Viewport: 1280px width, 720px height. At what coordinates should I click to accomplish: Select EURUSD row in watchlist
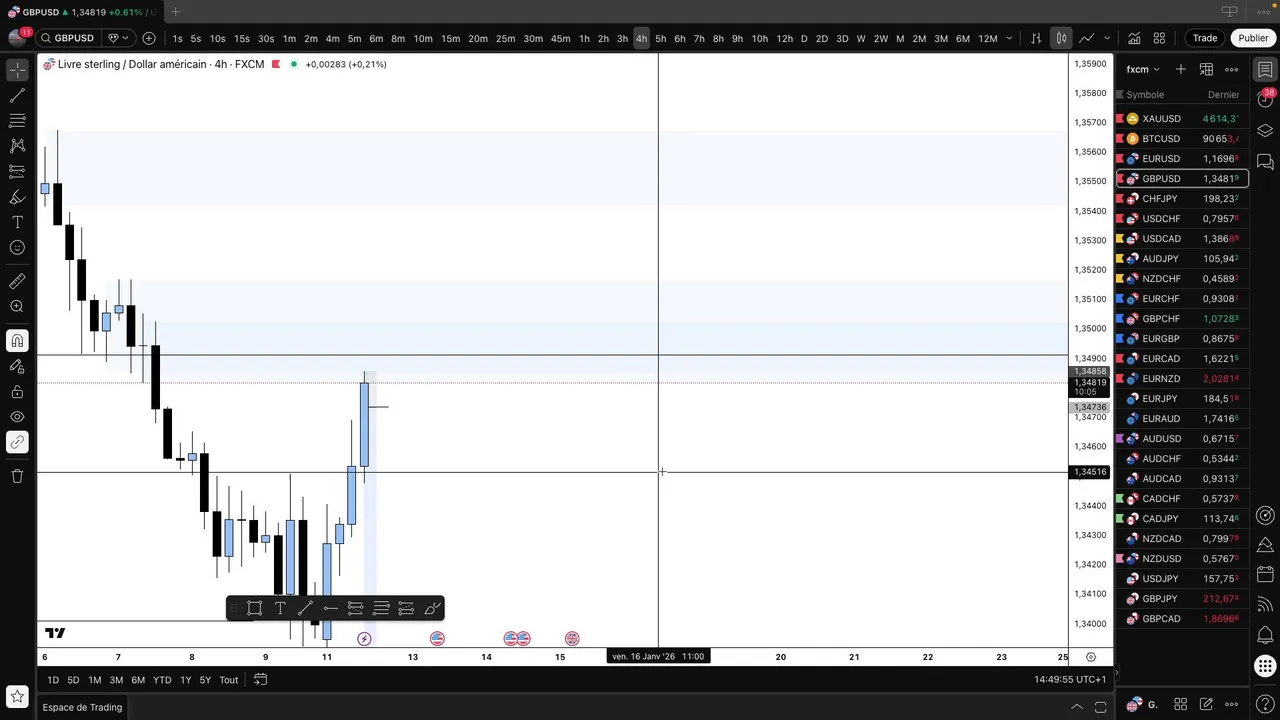click(1183, 159)
